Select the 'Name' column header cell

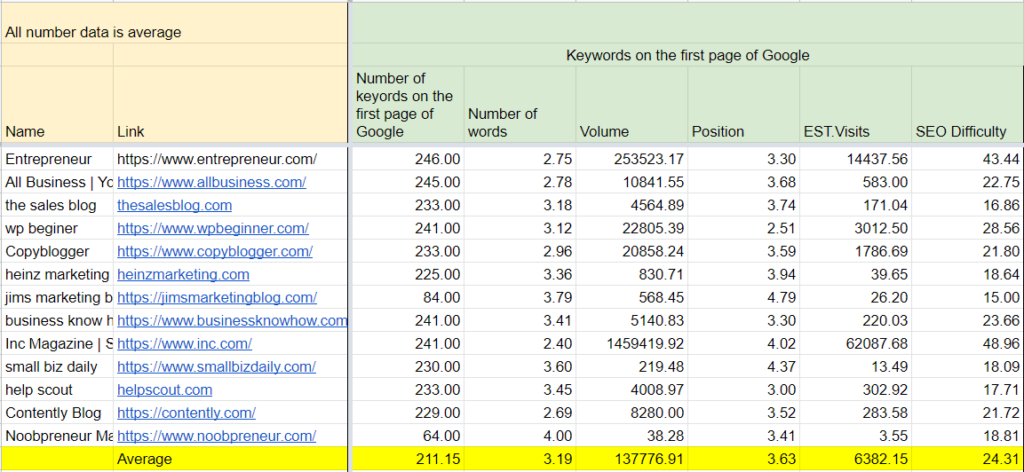click(57, 104)
